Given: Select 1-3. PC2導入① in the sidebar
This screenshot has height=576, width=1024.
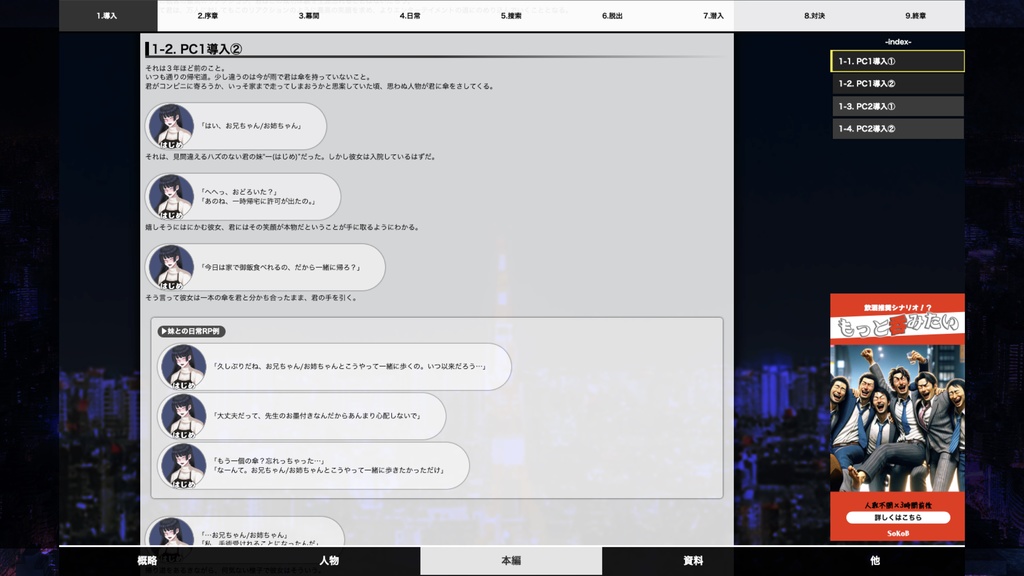Looking at the screenshot, I should click(x=896, y=107).
